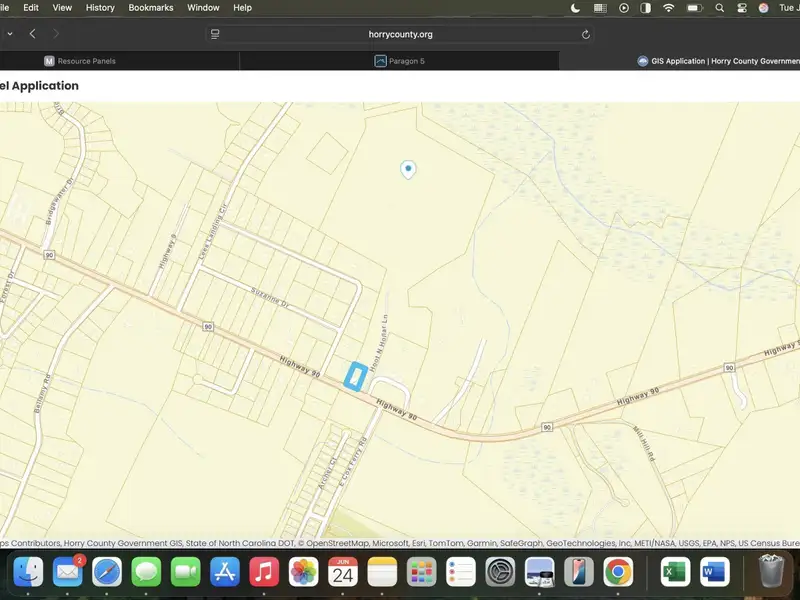Click the blue location pin marker on map
Viewport: 800px width, 600px height.
coord(408,169)
